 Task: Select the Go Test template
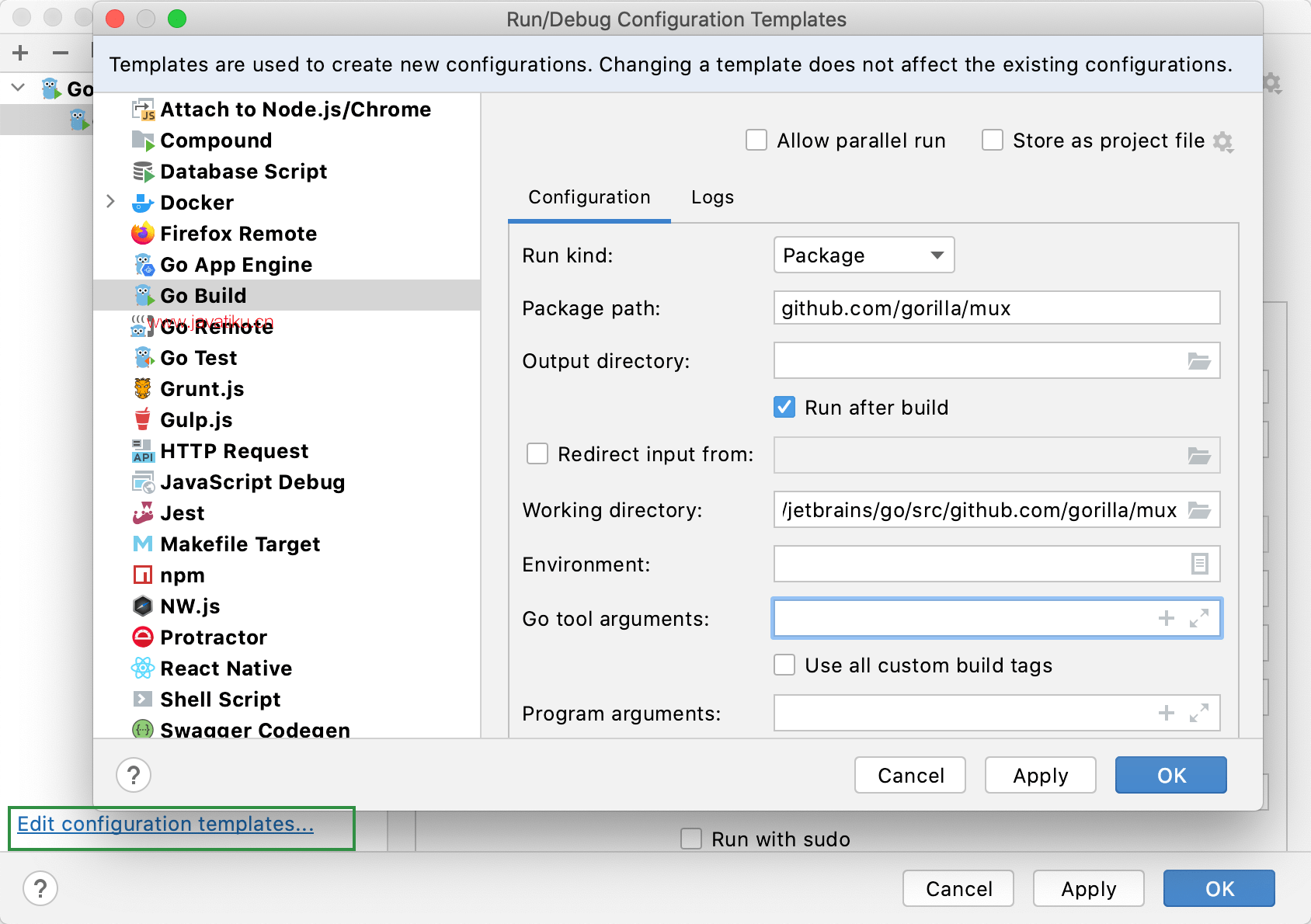pyautogui.click(x=287, y=358)
